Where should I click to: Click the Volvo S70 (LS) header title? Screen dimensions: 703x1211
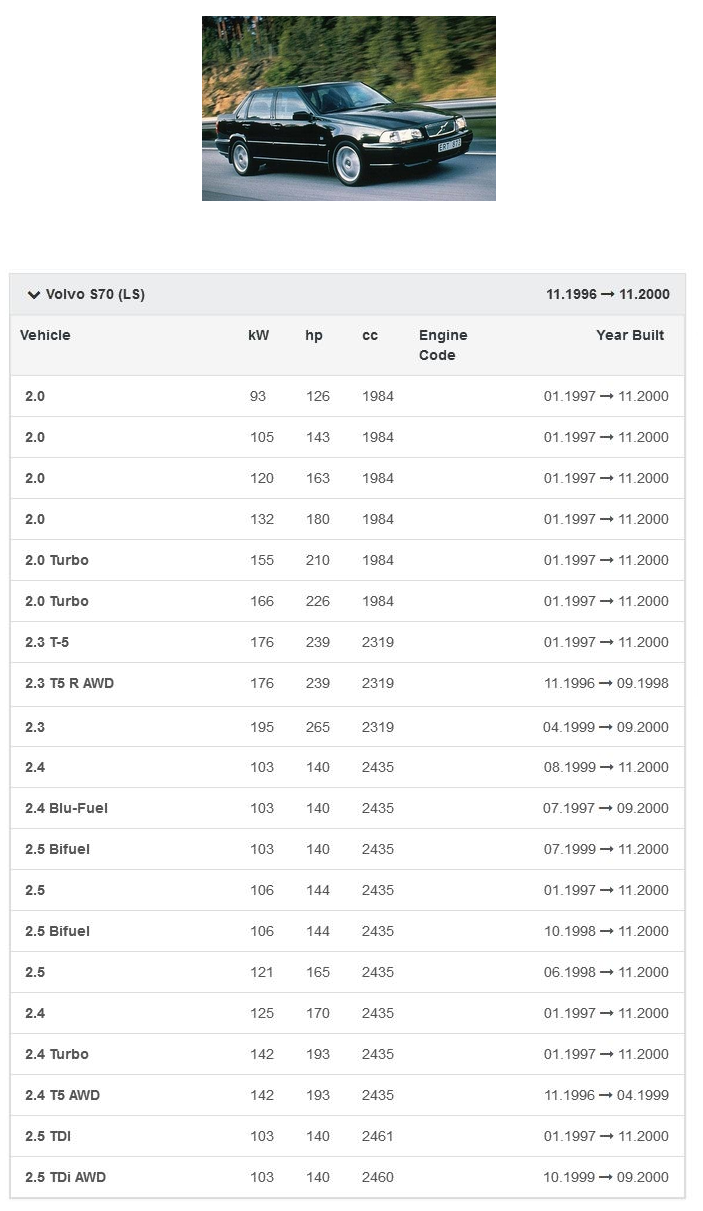[95, 295]
